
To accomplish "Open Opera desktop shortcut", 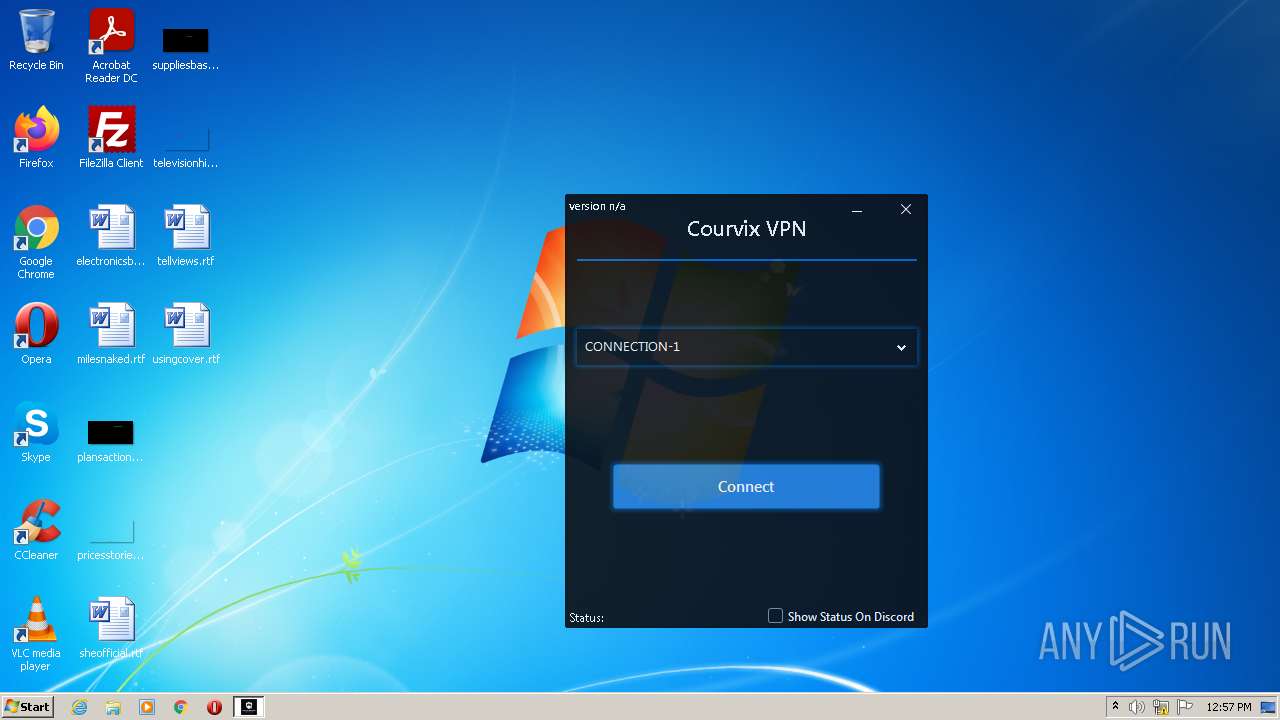I will (x=36, y=334).
